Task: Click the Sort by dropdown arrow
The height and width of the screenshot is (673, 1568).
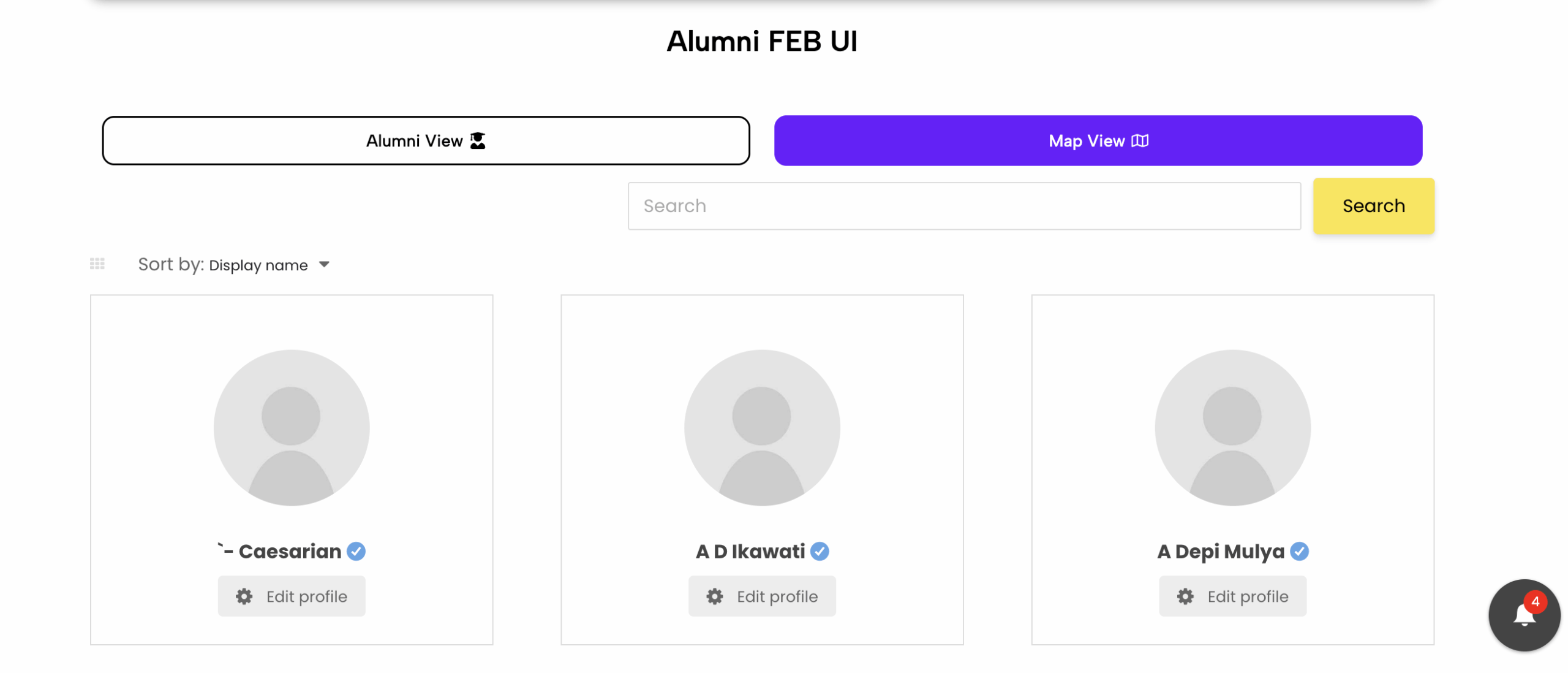Action: coord(324,264)
